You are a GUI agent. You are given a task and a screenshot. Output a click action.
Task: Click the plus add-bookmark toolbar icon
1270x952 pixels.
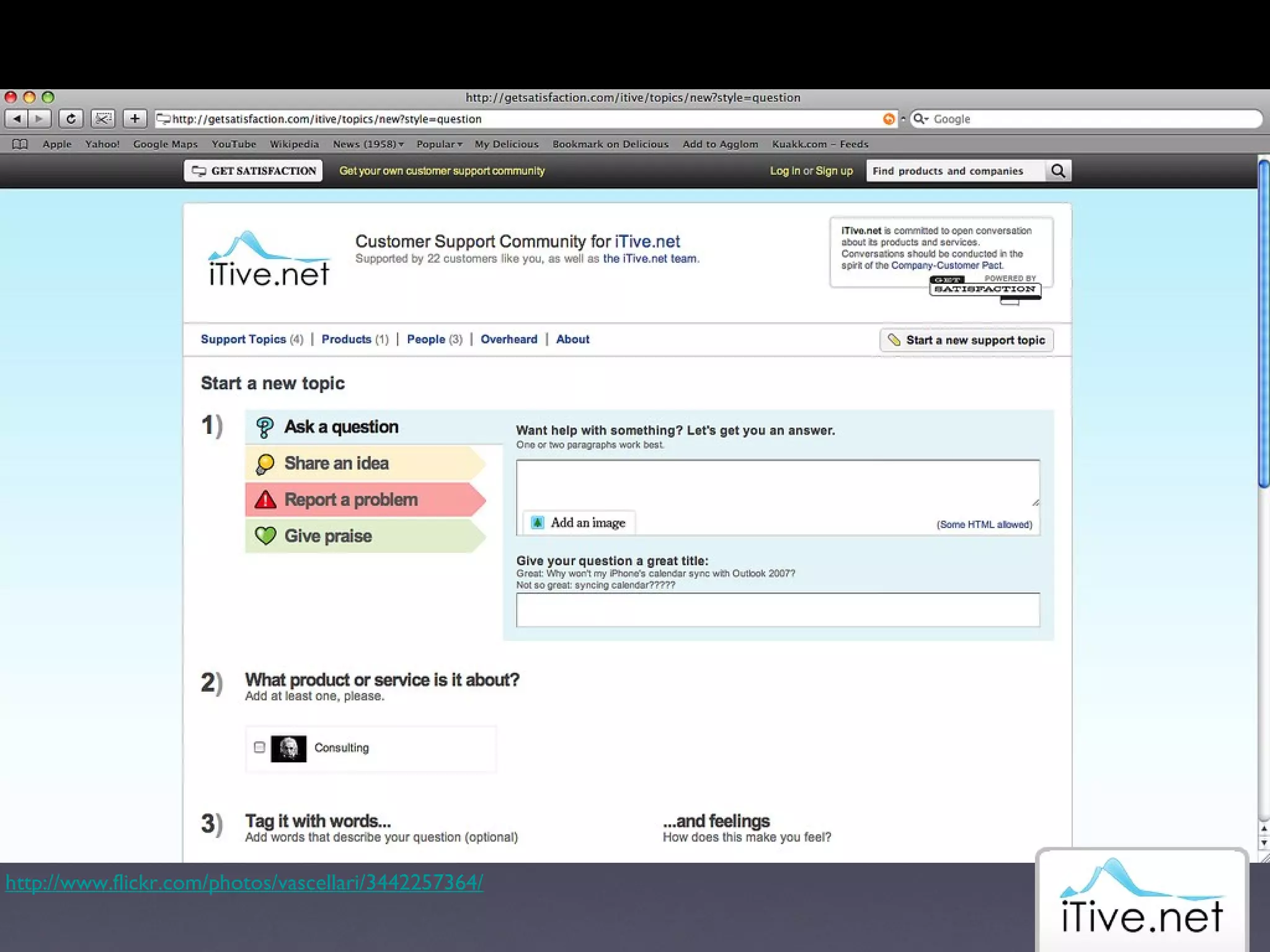pos(135,118)
